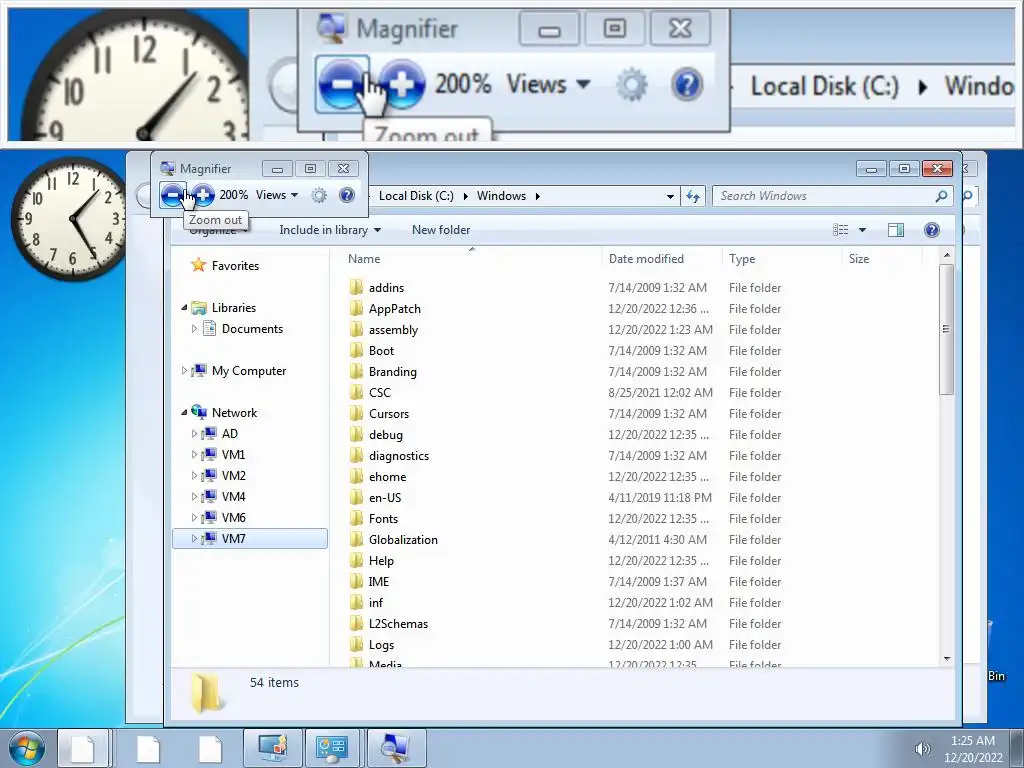
Task: Open Magnifier help question mark icon
Action: 347,195
